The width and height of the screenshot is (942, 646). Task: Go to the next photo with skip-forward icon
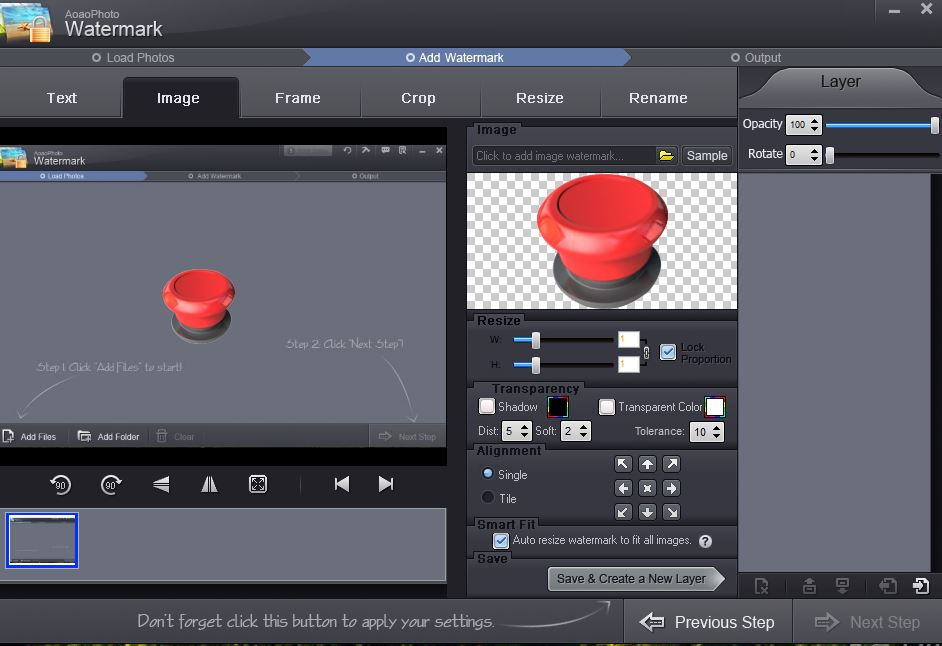pos(386,484)
